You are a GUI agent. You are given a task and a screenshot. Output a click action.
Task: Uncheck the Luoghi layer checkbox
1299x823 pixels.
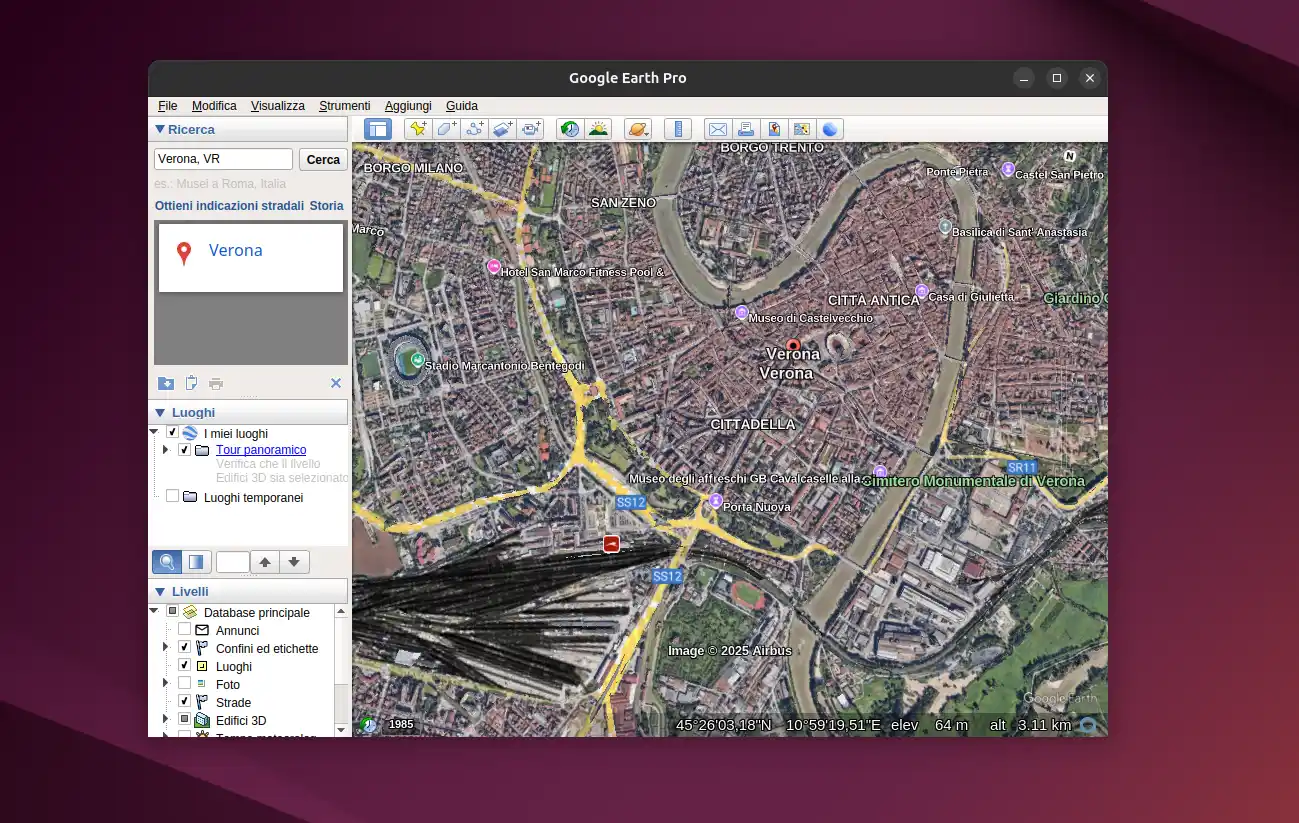pyautogui.click(x=185, y=666)
